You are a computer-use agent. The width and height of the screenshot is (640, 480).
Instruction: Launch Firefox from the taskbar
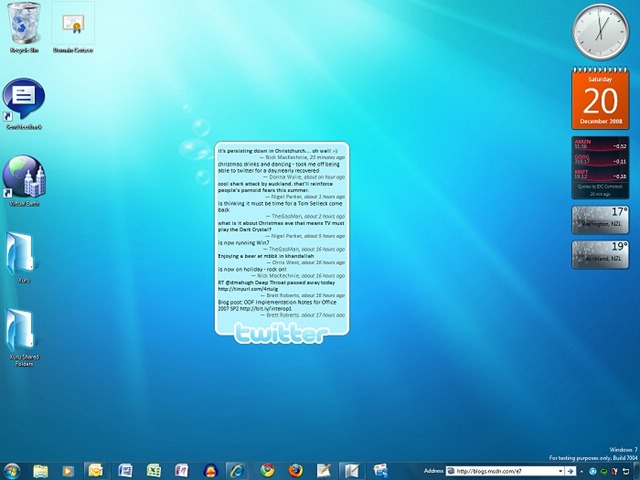295,470
